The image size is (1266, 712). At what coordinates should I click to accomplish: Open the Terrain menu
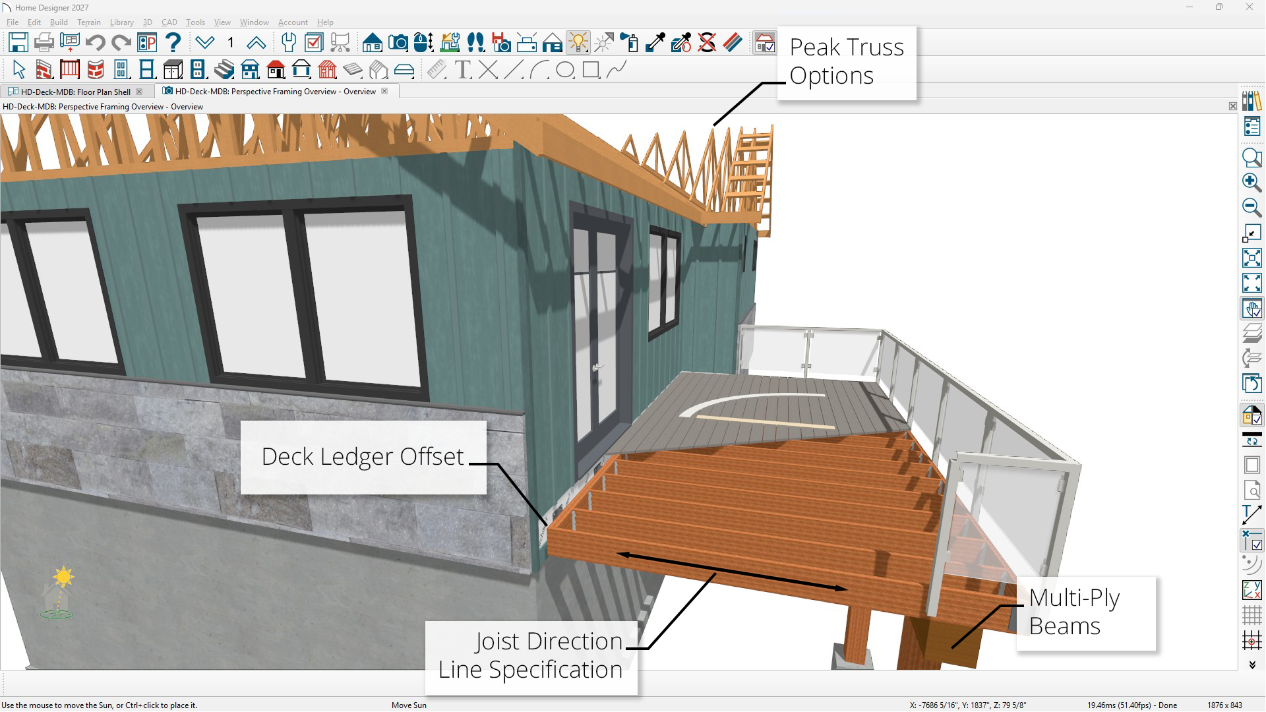89,22
